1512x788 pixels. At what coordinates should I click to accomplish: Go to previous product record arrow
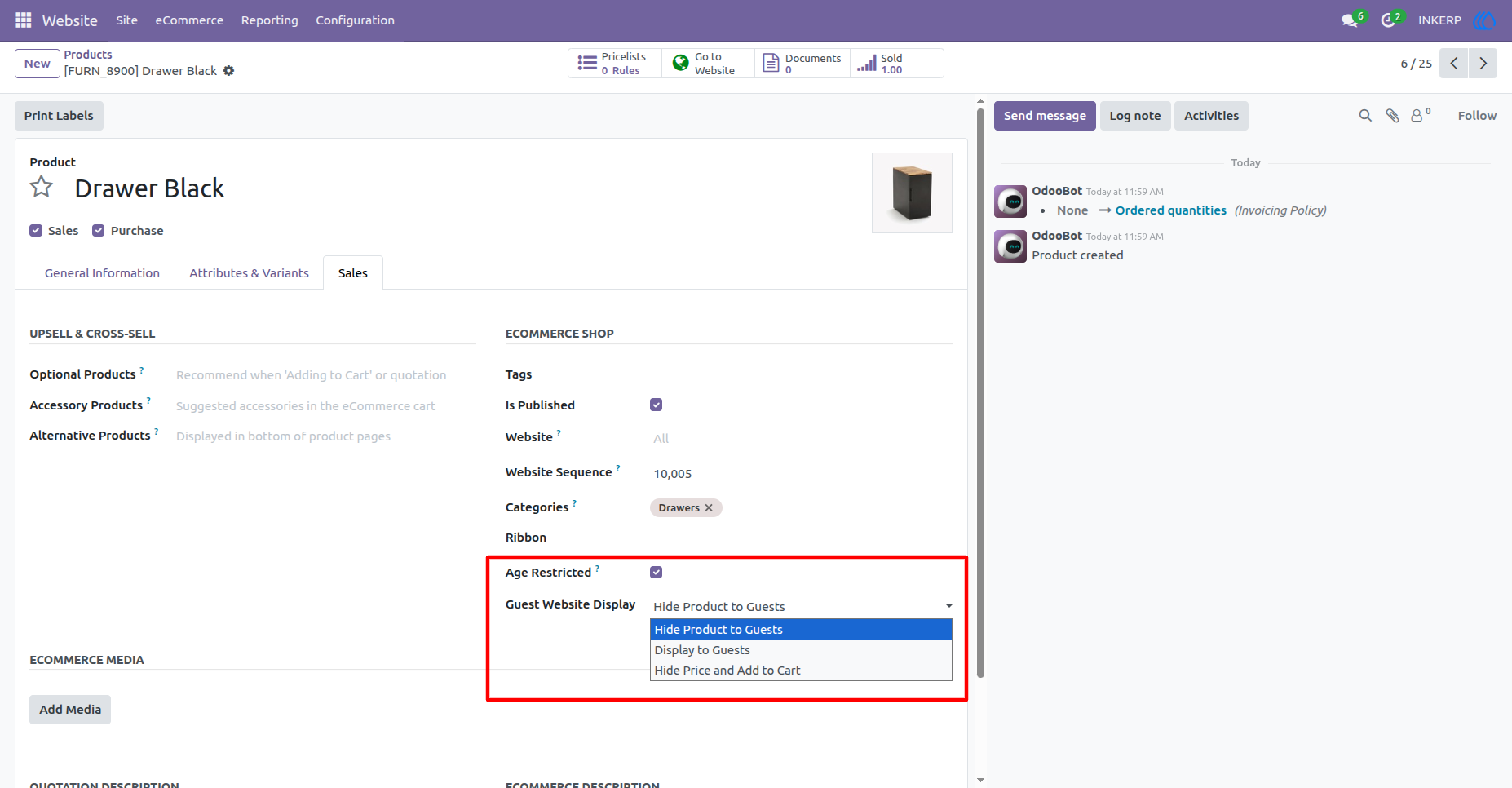pyautogui.click(x=1454, y=64)
